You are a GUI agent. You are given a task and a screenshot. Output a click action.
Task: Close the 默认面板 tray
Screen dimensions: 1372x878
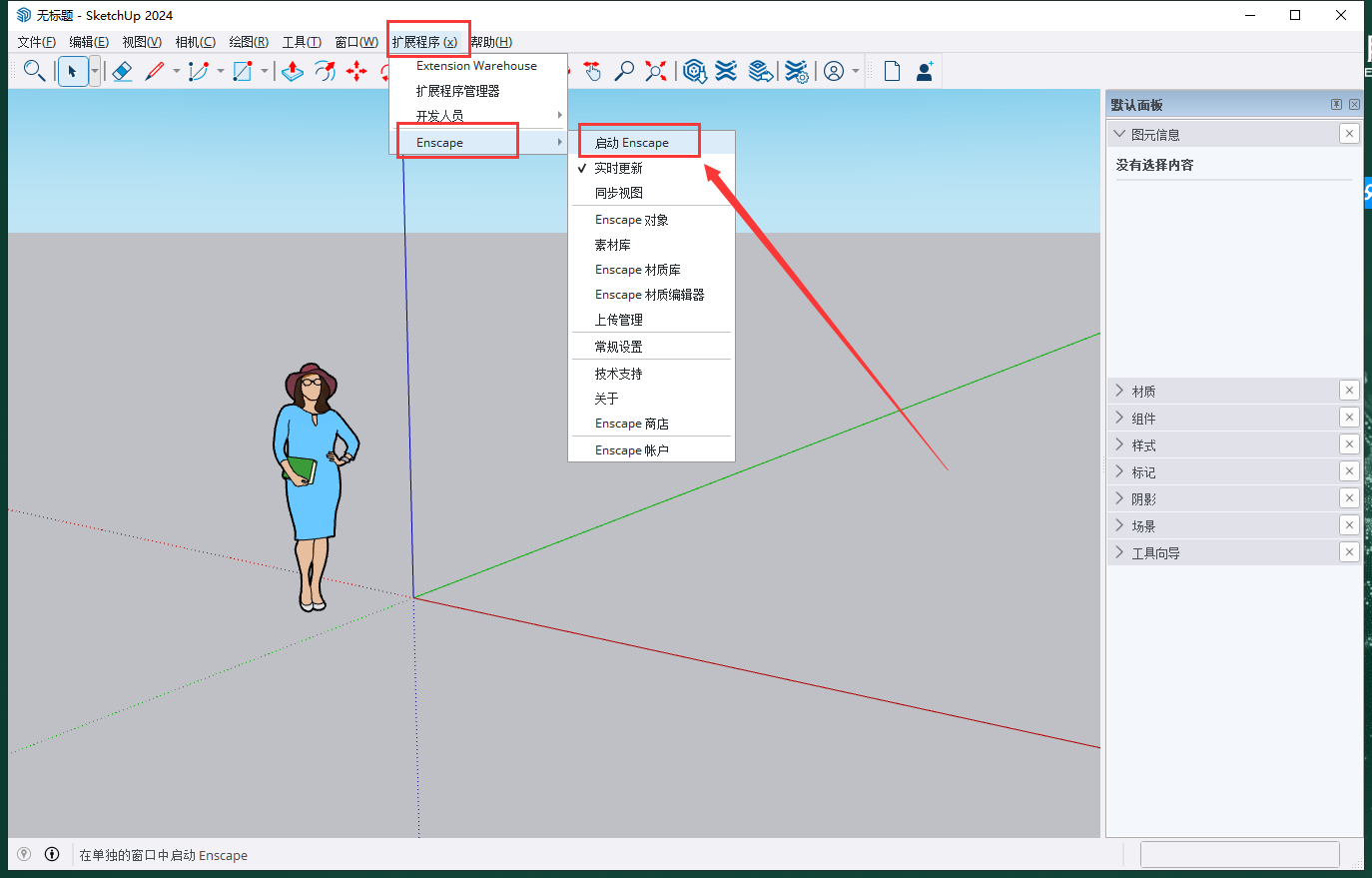[x=1354, y=104]
